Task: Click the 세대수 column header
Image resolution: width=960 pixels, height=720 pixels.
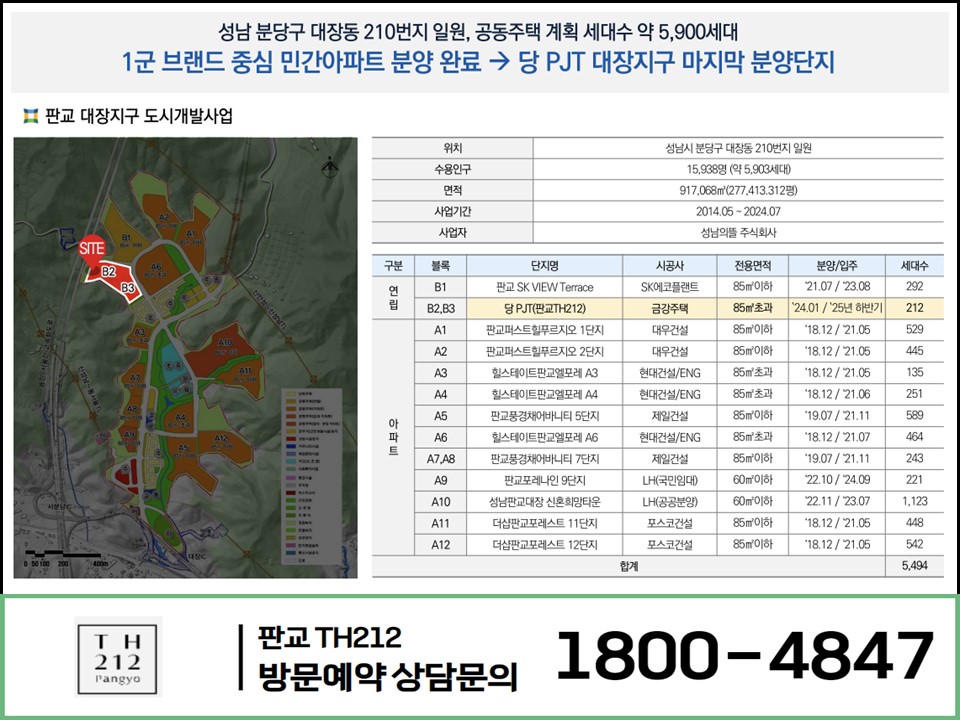Action: [914, 266]
